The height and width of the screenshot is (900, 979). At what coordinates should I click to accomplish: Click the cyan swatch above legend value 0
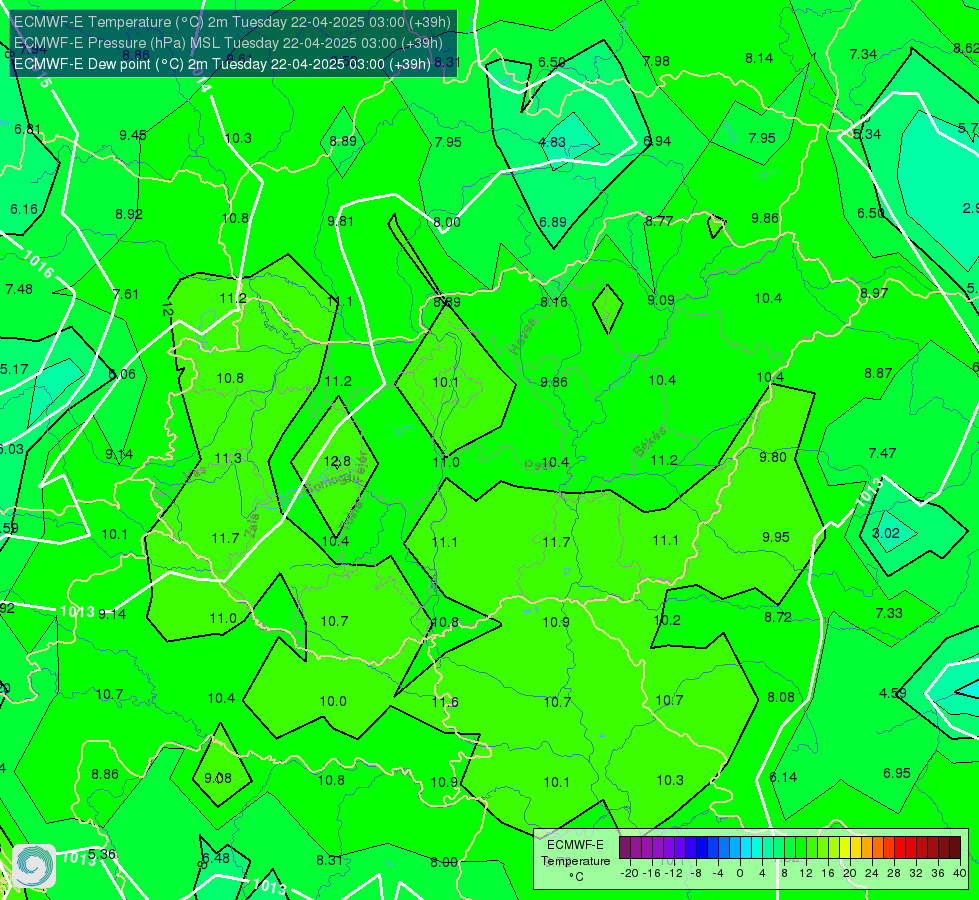[745, 848]
